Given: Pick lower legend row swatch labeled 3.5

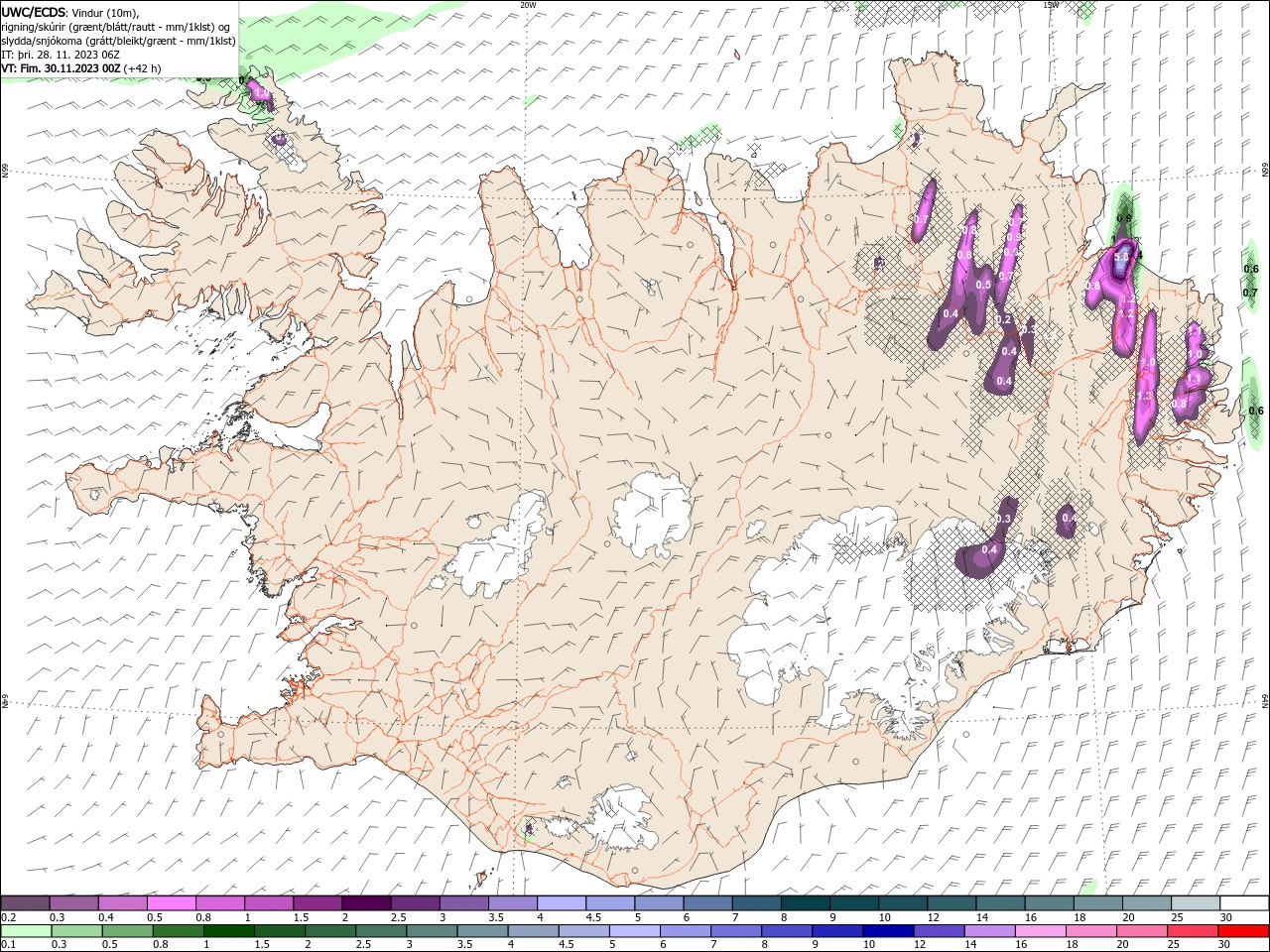Looking at the screenshot, I should (482, 931).
